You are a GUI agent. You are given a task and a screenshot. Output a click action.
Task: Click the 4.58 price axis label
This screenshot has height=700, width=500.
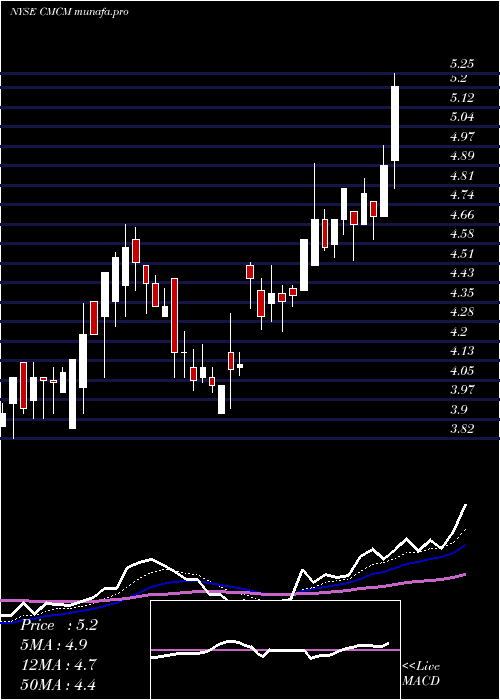pos(462,234)
